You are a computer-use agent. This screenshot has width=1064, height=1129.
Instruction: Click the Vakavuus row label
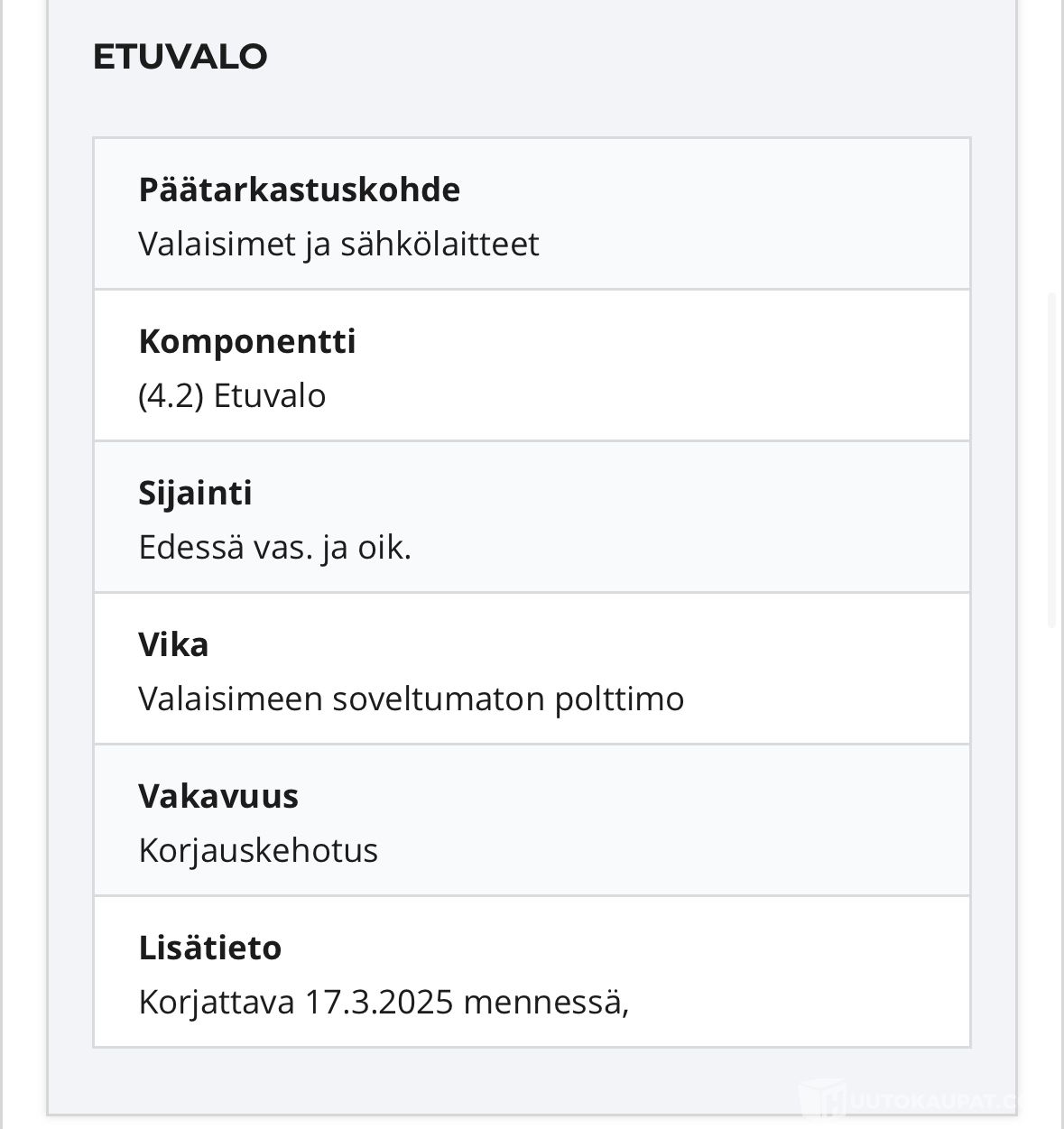pyautogui.click(x=218, y=796)
